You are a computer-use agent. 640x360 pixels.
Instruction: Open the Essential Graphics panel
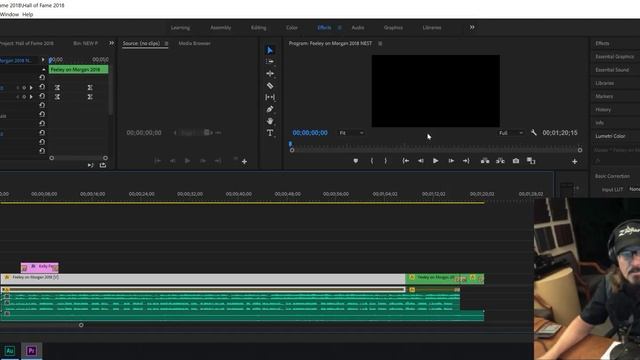pyautogui.click(x=614, y=57)
